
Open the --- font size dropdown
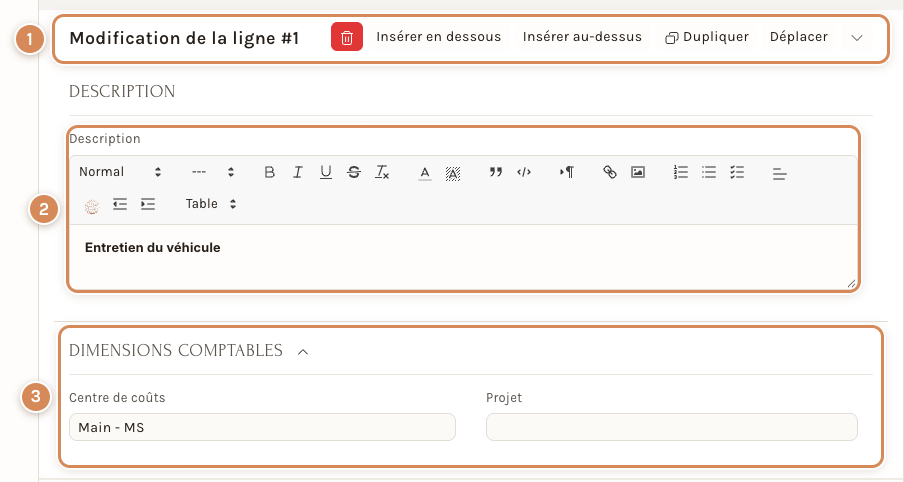pyautogui.click(x=213, y=172)
